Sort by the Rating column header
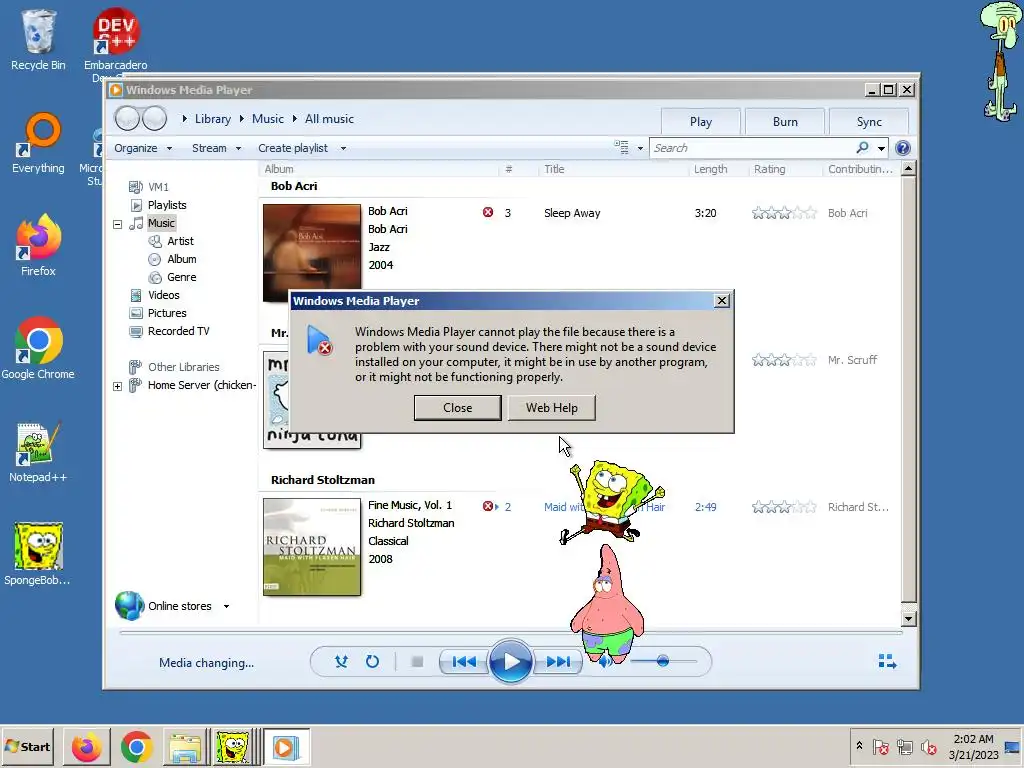Screen dimensions: 1024x768 pos(769,169)
